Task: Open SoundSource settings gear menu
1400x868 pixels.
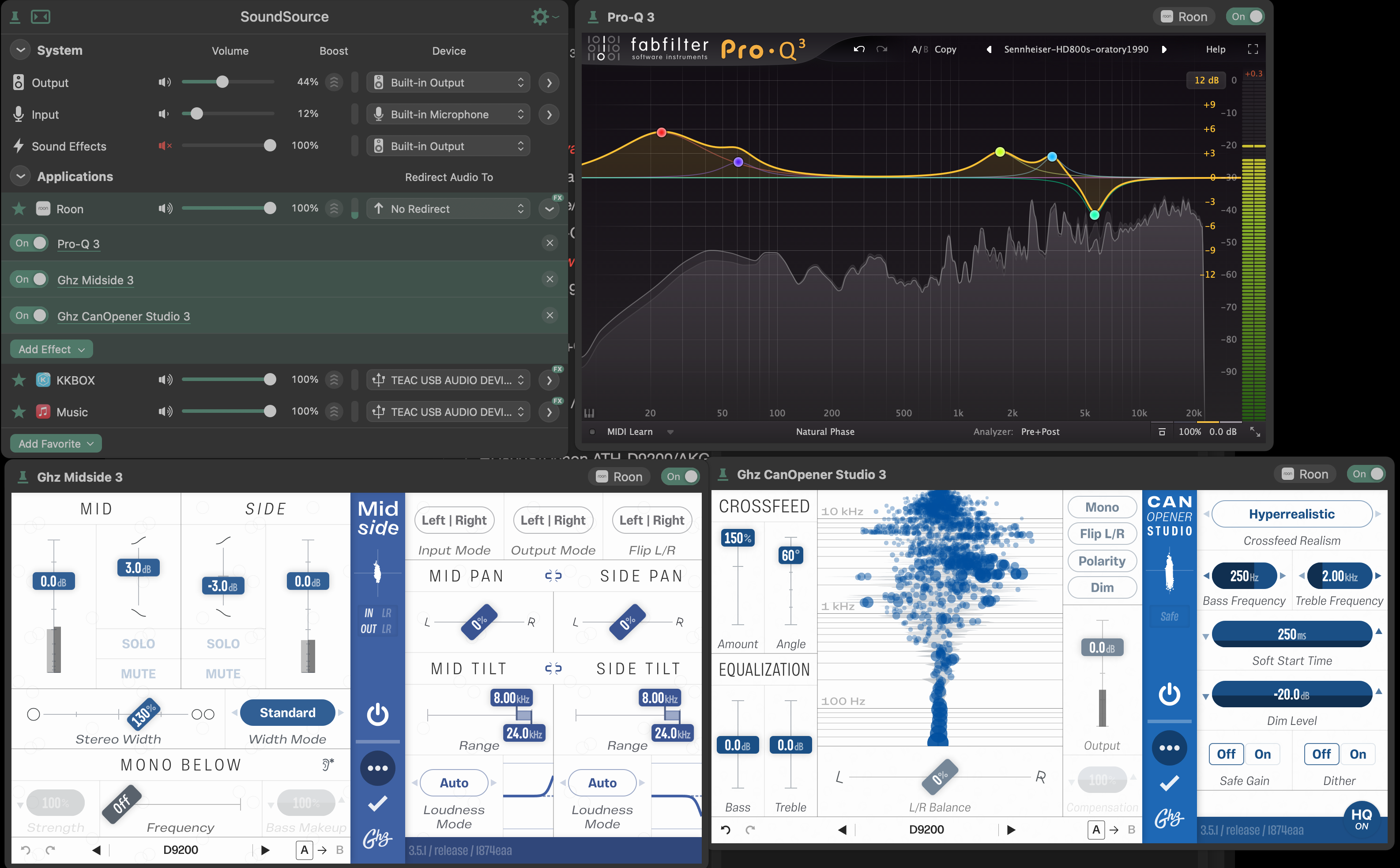Action: (x=543, y=17)
